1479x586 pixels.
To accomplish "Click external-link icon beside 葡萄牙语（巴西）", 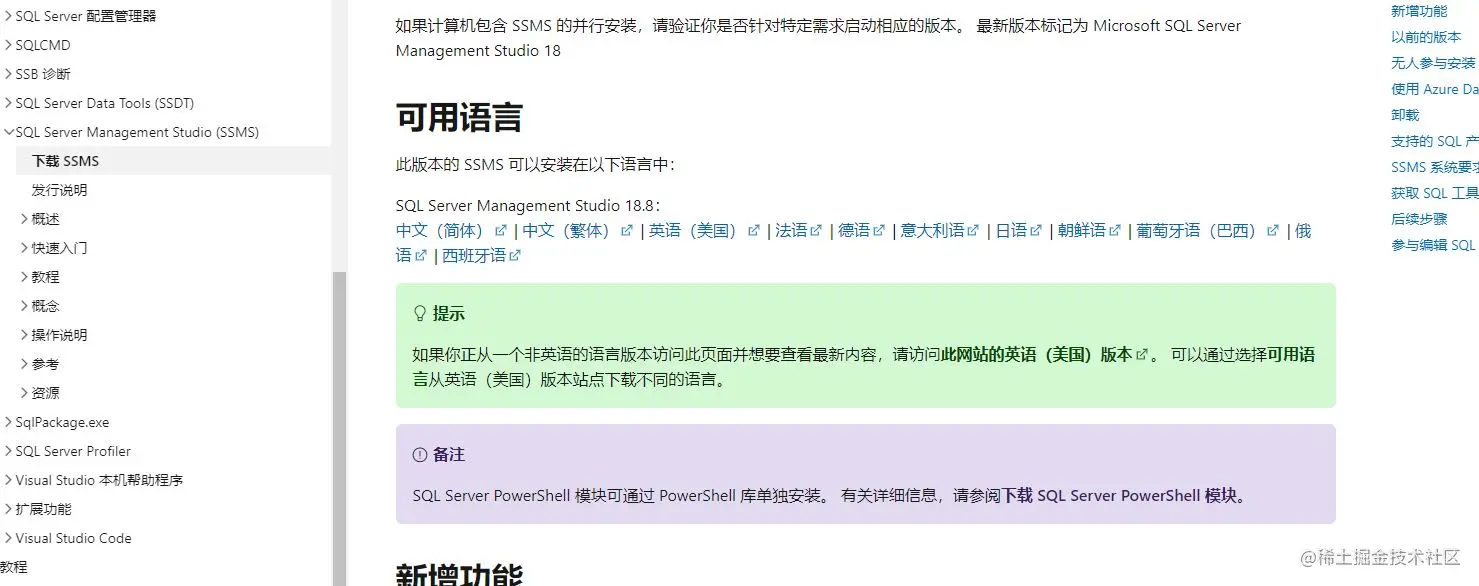I will coord(1272,231).
